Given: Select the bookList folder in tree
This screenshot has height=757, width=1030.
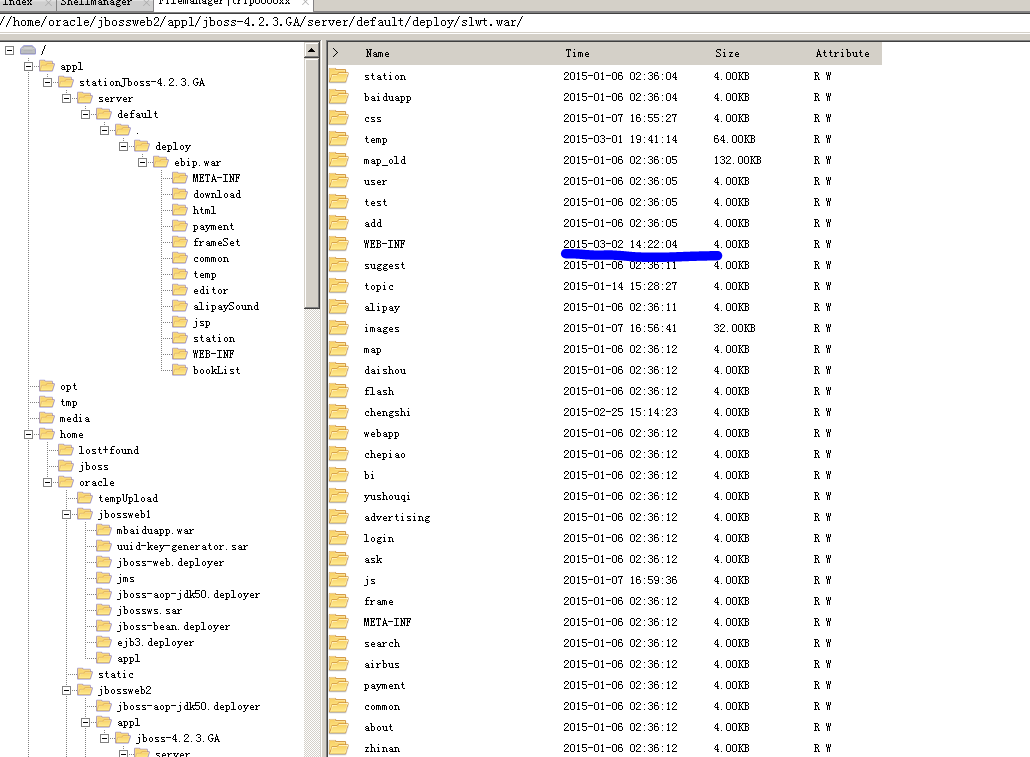Looking at the screenshot, I should coord(216,370).
